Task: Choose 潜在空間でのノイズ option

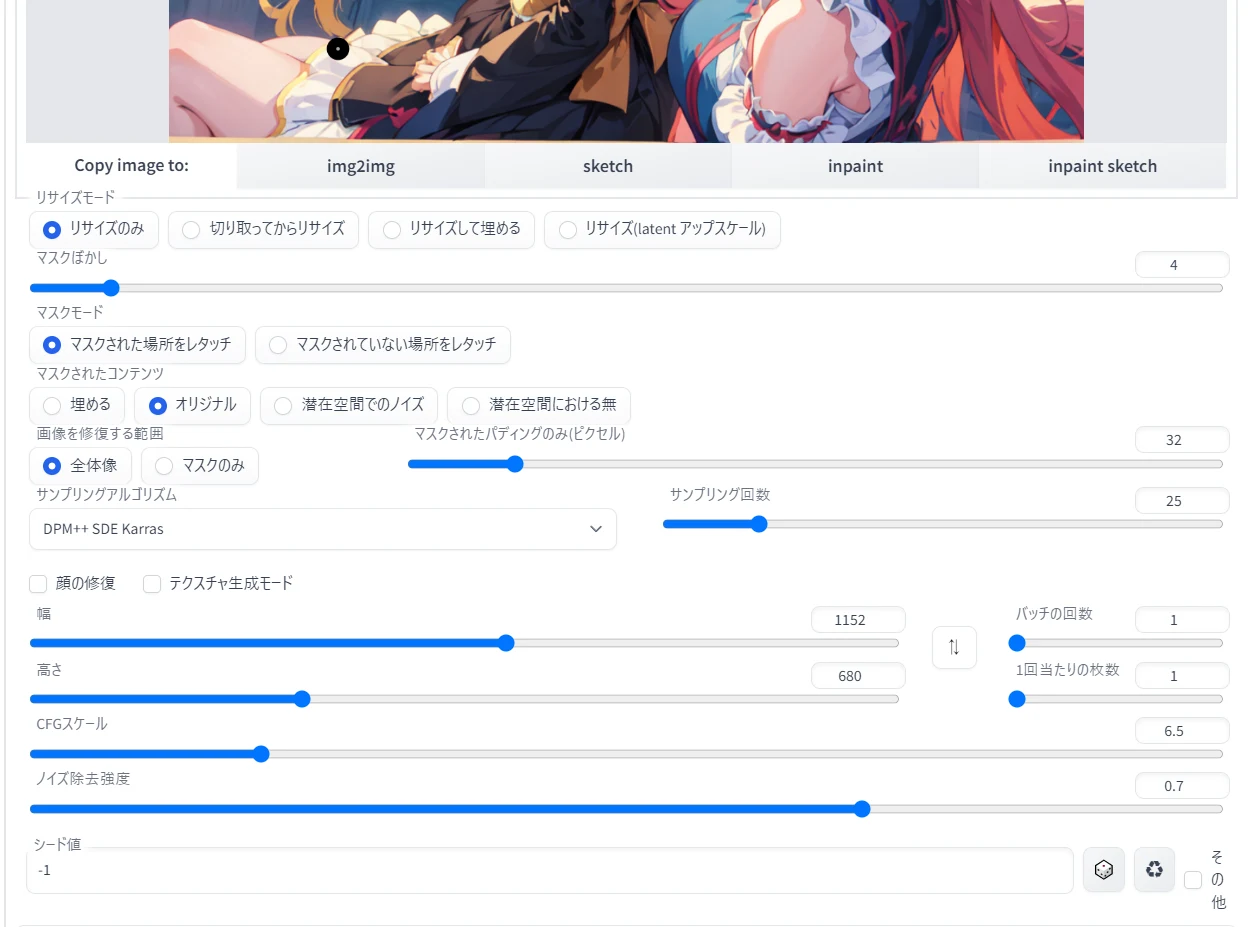Action: click(349, 405)
